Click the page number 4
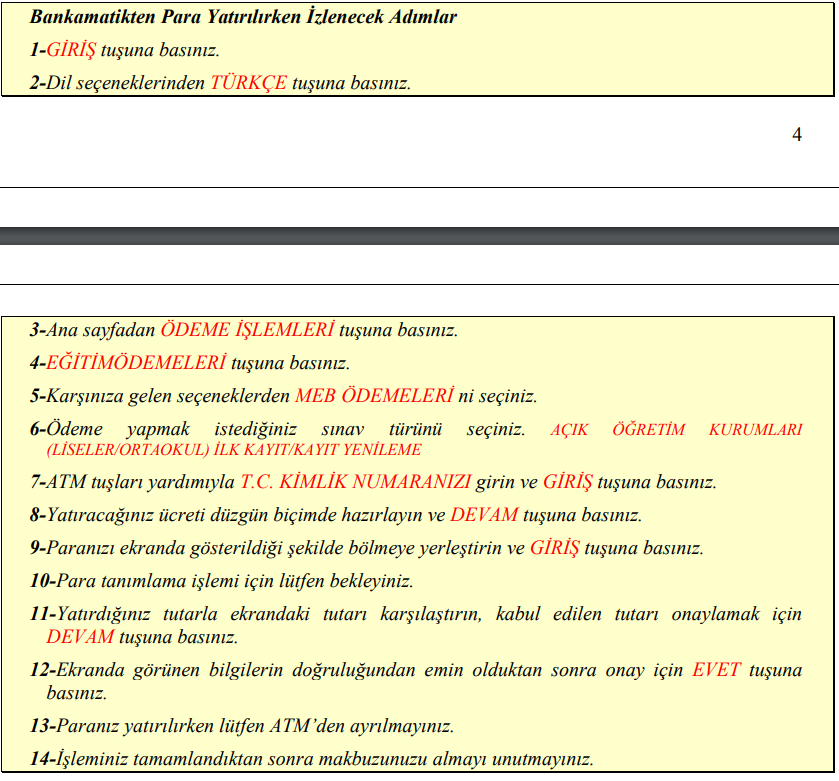The image size is (839, 781). point(796,135)
